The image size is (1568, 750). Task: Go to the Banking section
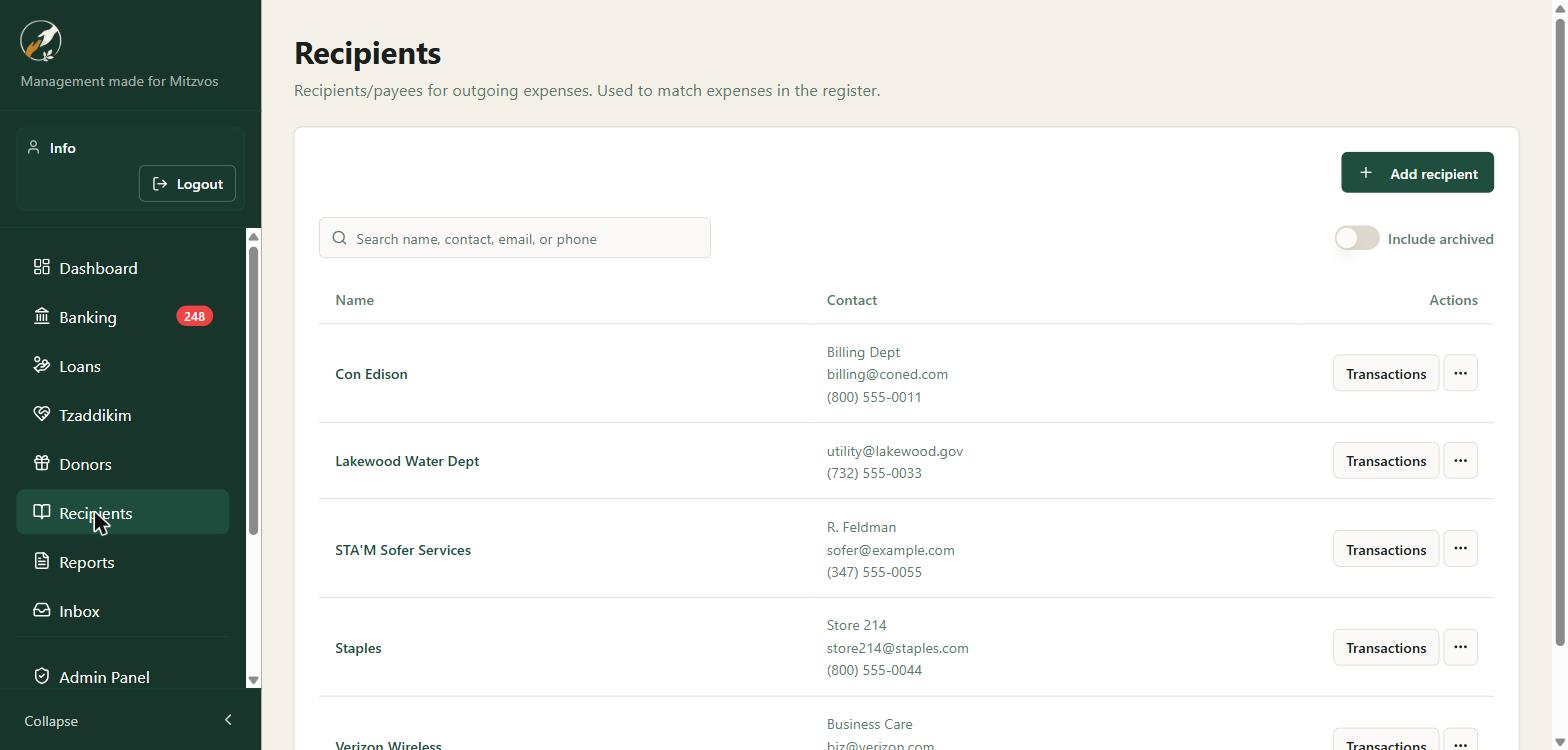click(x=123, y=317)
